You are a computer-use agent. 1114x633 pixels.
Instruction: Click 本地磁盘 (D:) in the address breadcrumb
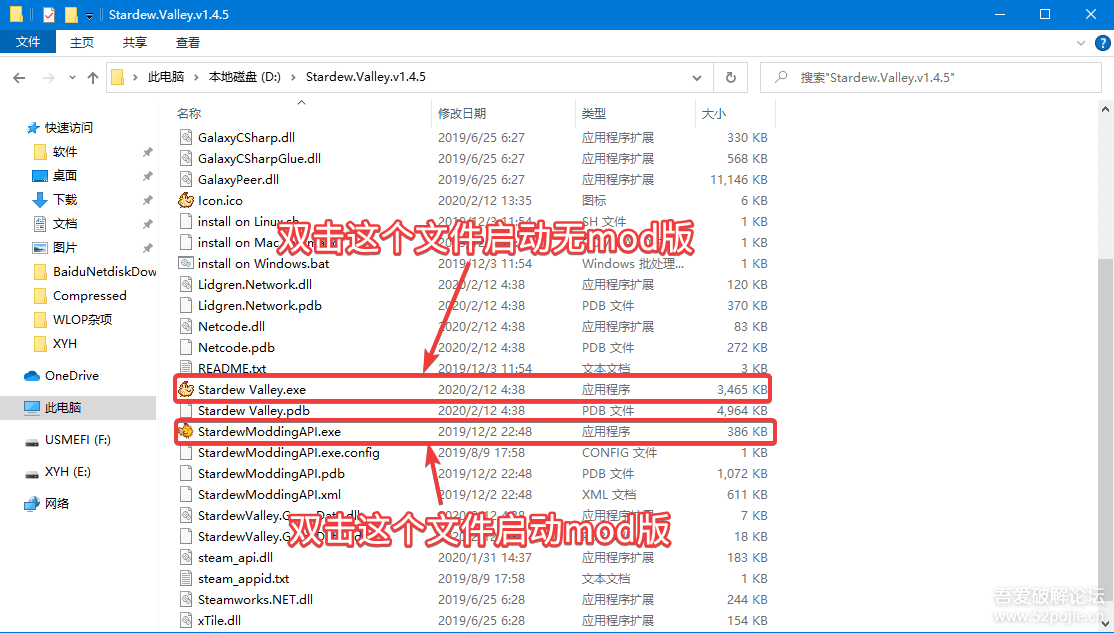tap(244, 77)
